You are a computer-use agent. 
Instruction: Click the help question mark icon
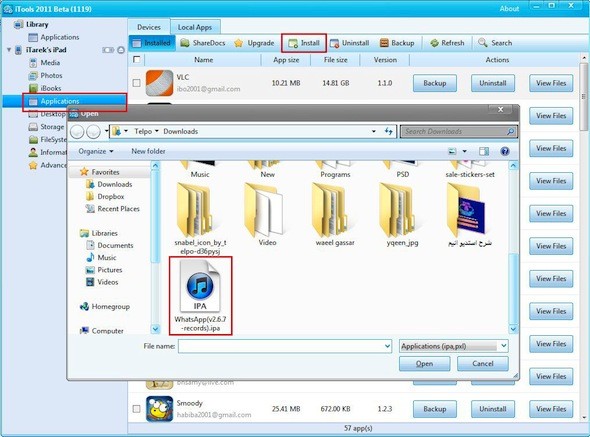tap(505, 151)
